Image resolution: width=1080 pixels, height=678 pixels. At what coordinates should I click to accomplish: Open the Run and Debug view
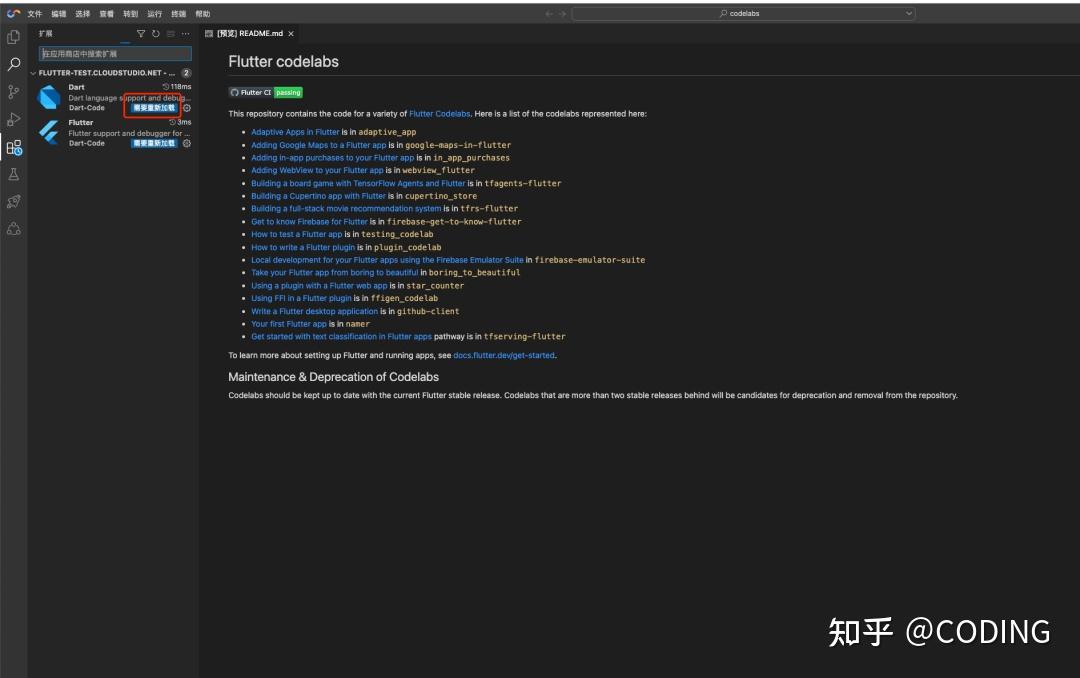[x=14, y=119]
